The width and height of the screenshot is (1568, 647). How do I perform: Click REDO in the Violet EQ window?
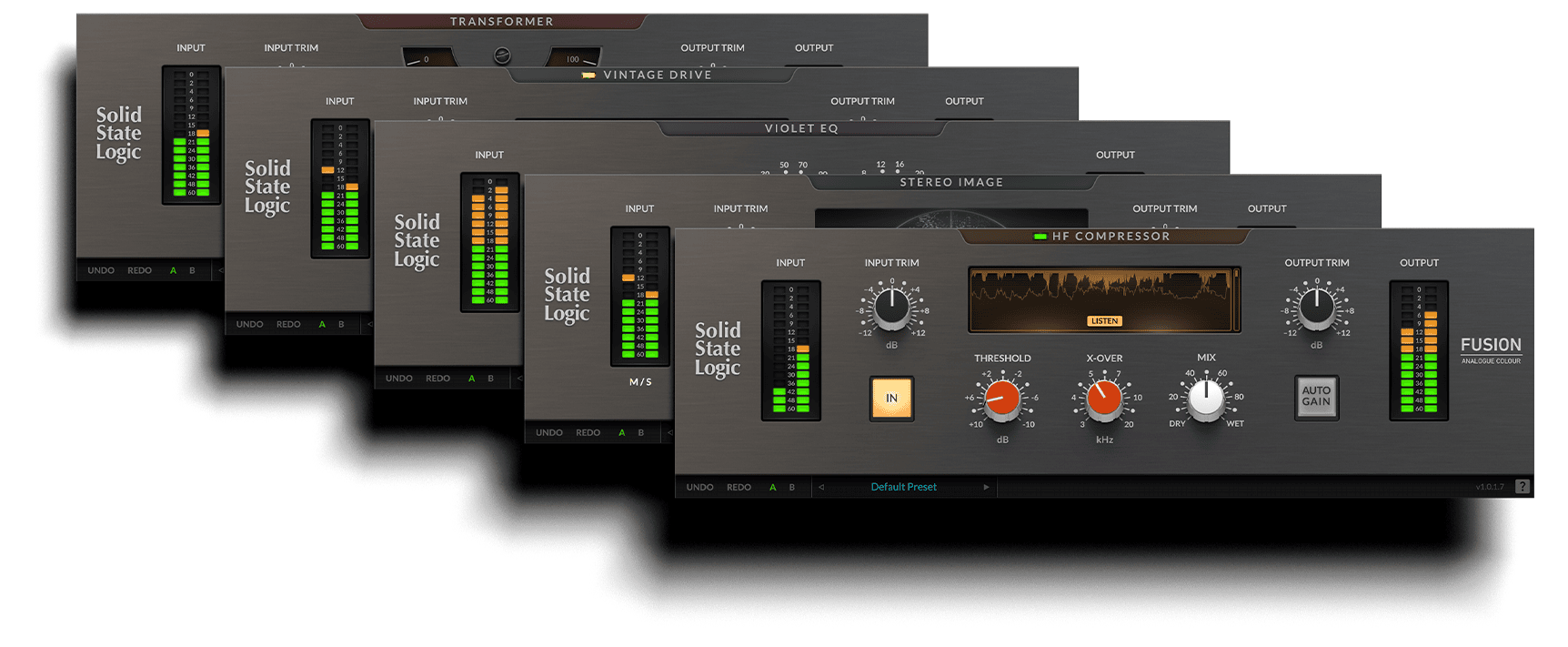click(x=437, y=378)
